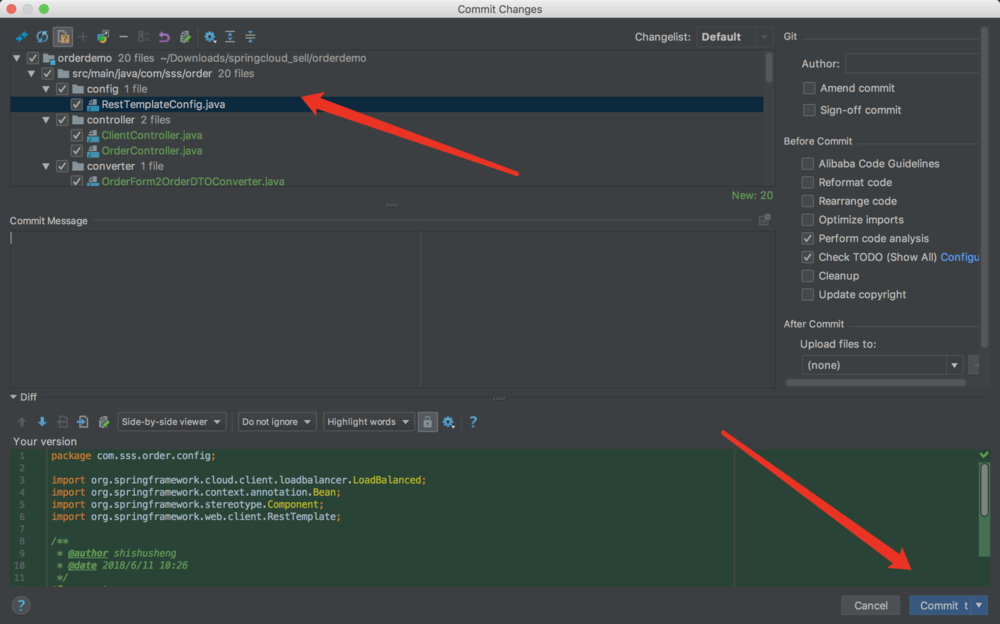The image size is (1000, 624).
Task: Click the Revert (rollback) arrow icon
Action: [x=164, y=37]
